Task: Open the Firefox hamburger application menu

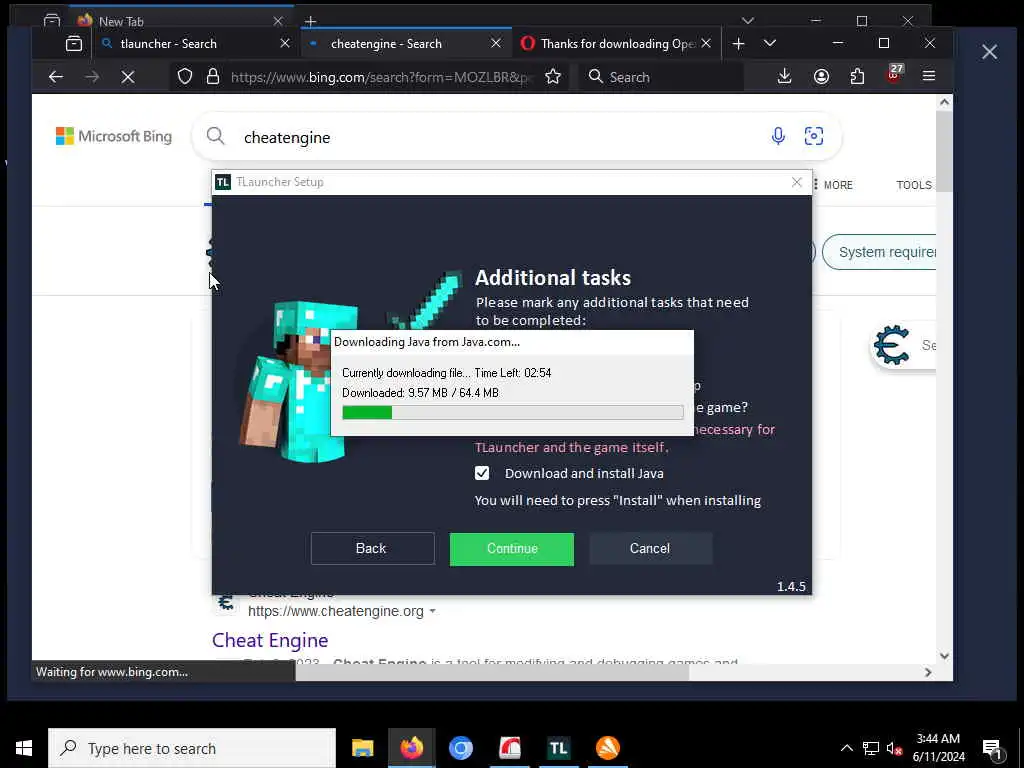Action: [929, 76]
